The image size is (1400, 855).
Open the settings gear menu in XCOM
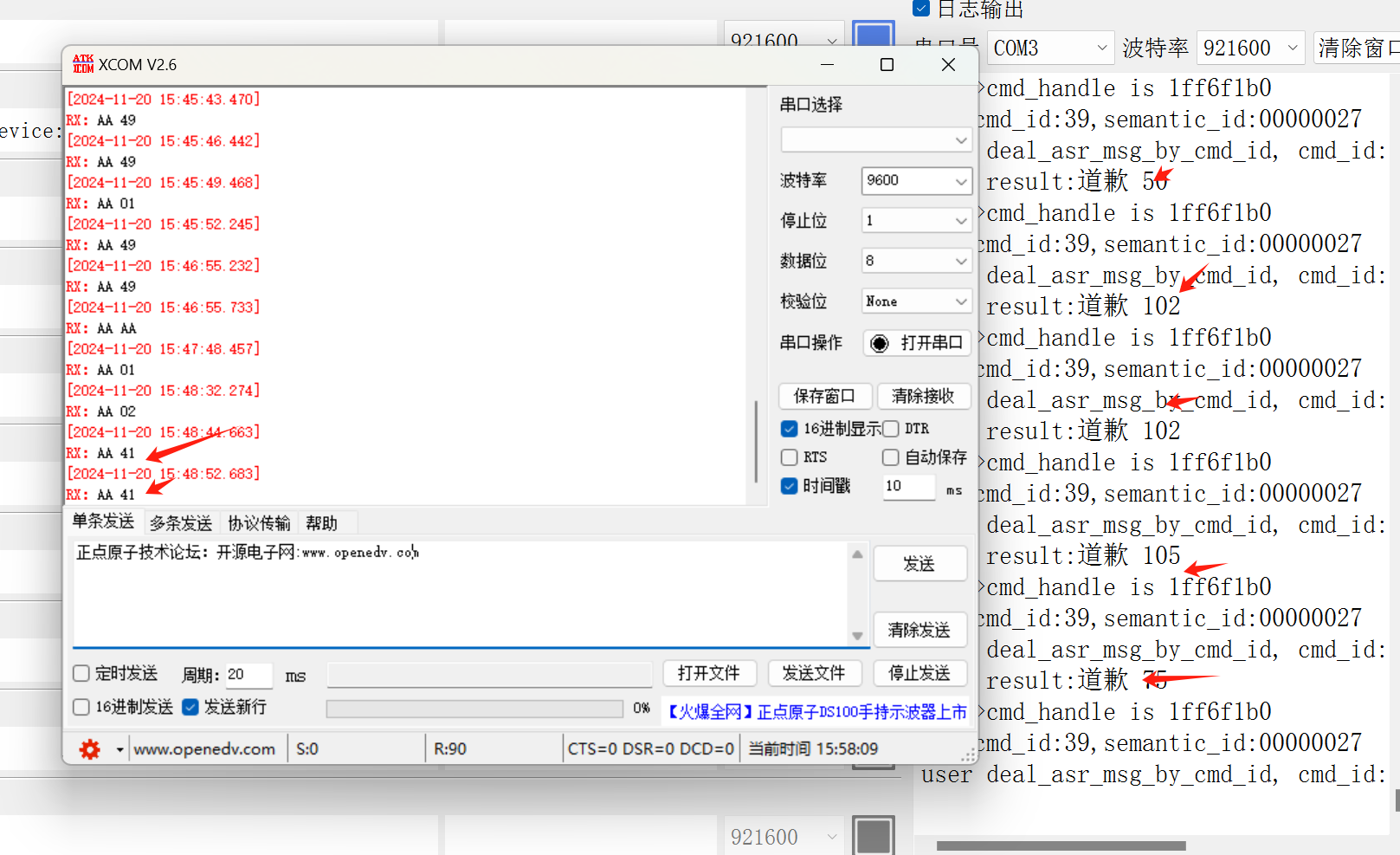pos(90,748)
